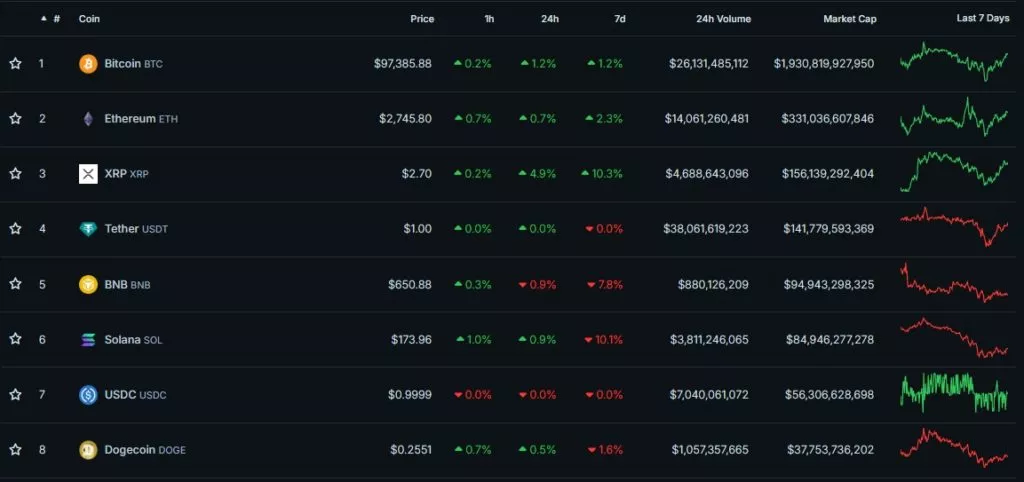Click the Dogecoin logo icon

(x=88, y=450)
